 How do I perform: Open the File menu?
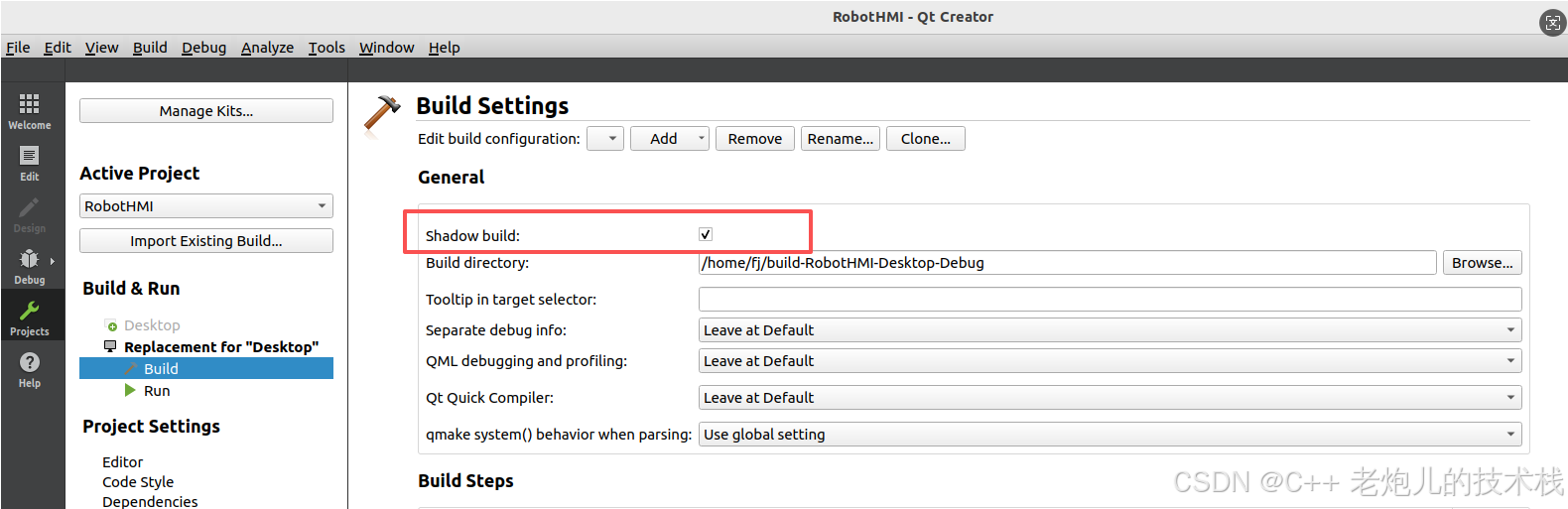click(18, 48)
